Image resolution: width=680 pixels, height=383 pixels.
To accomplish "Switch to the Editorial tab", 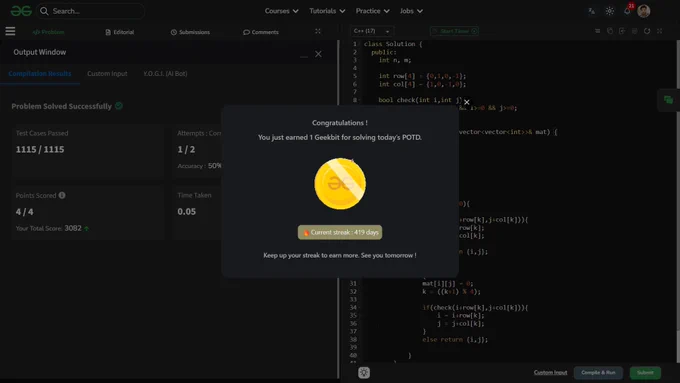I will (x=120, y=32).
